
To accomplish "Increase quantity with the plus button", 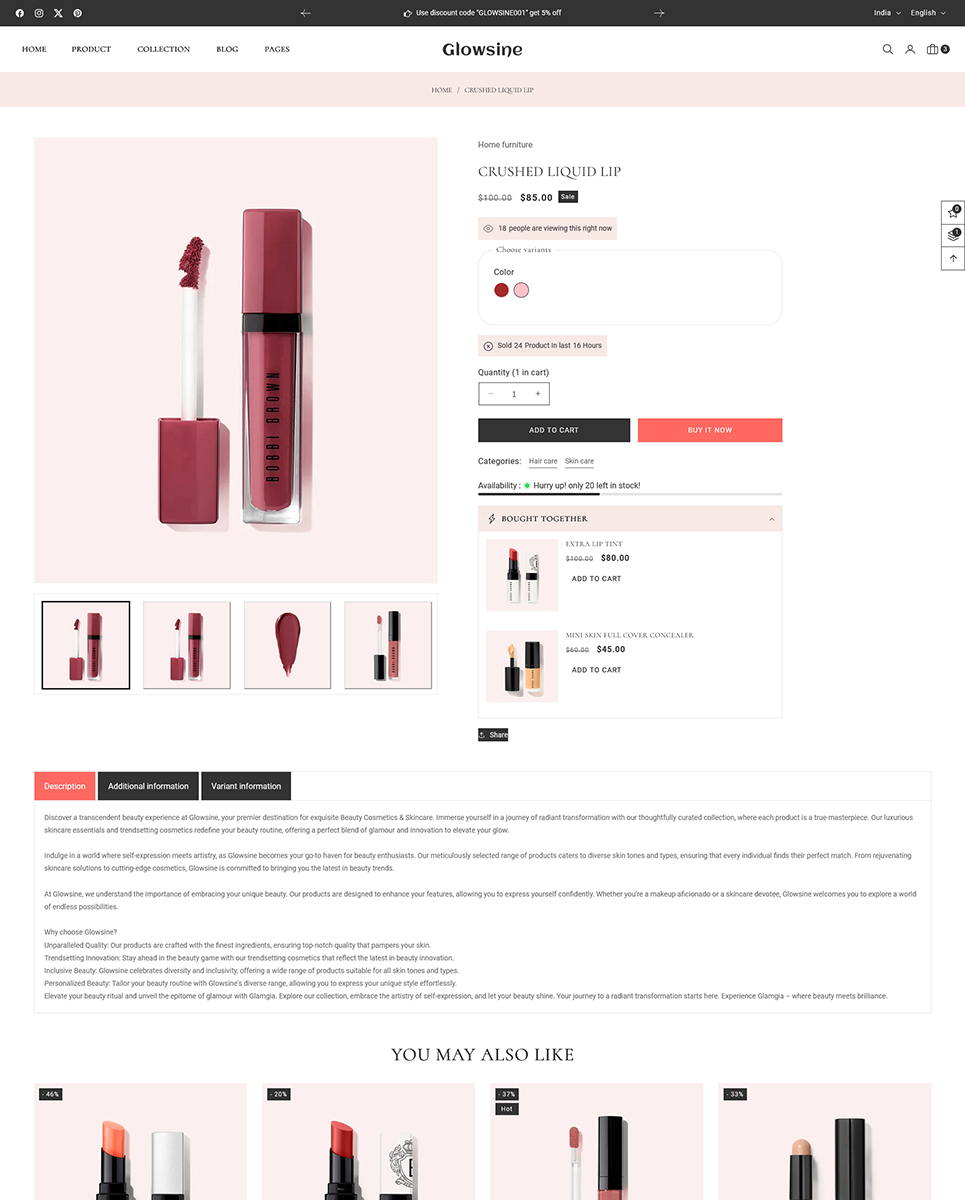I will tap(538, 394).
